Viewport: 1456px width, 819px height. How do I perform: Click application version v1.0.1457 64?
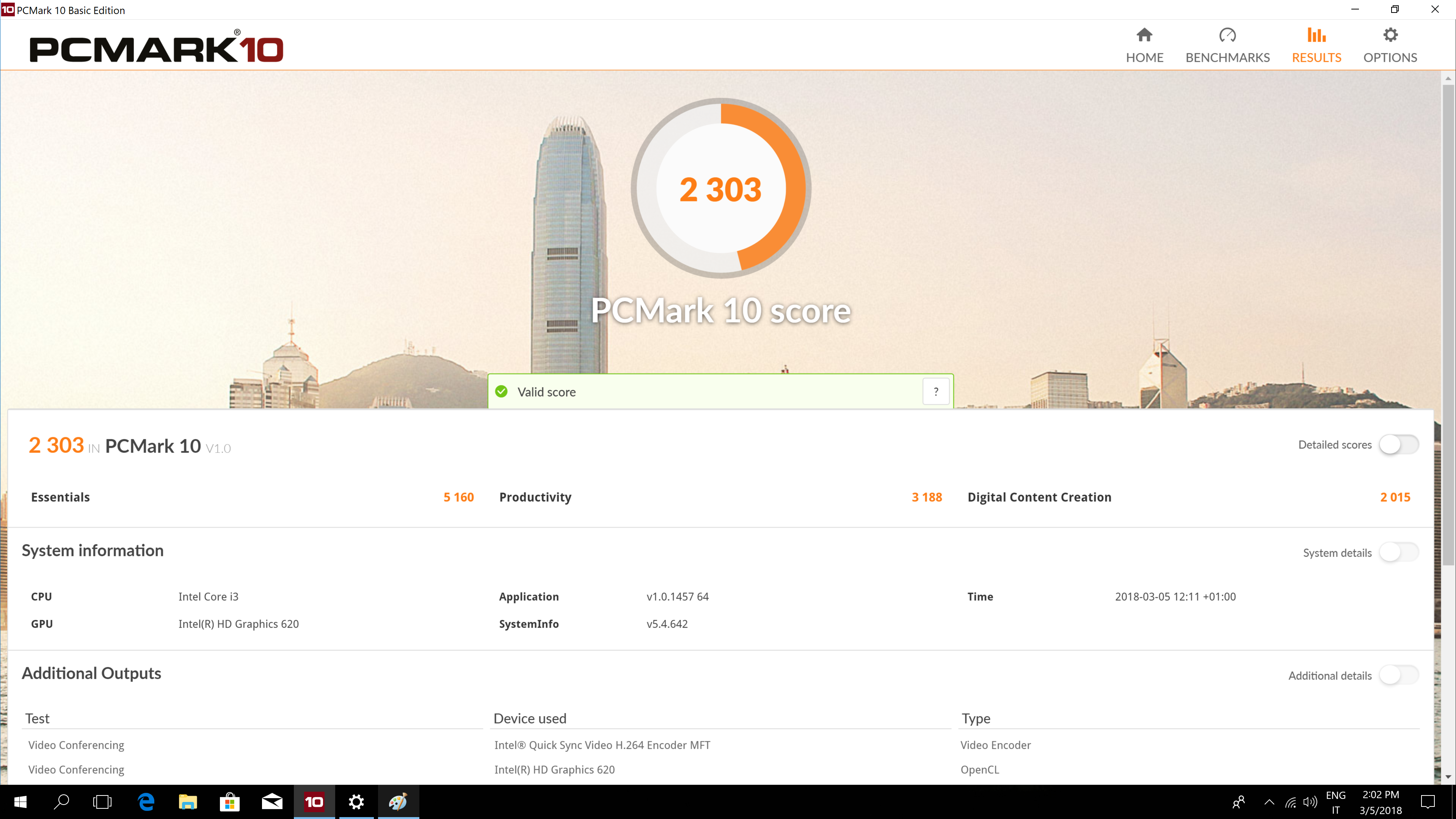pos(677,597)
